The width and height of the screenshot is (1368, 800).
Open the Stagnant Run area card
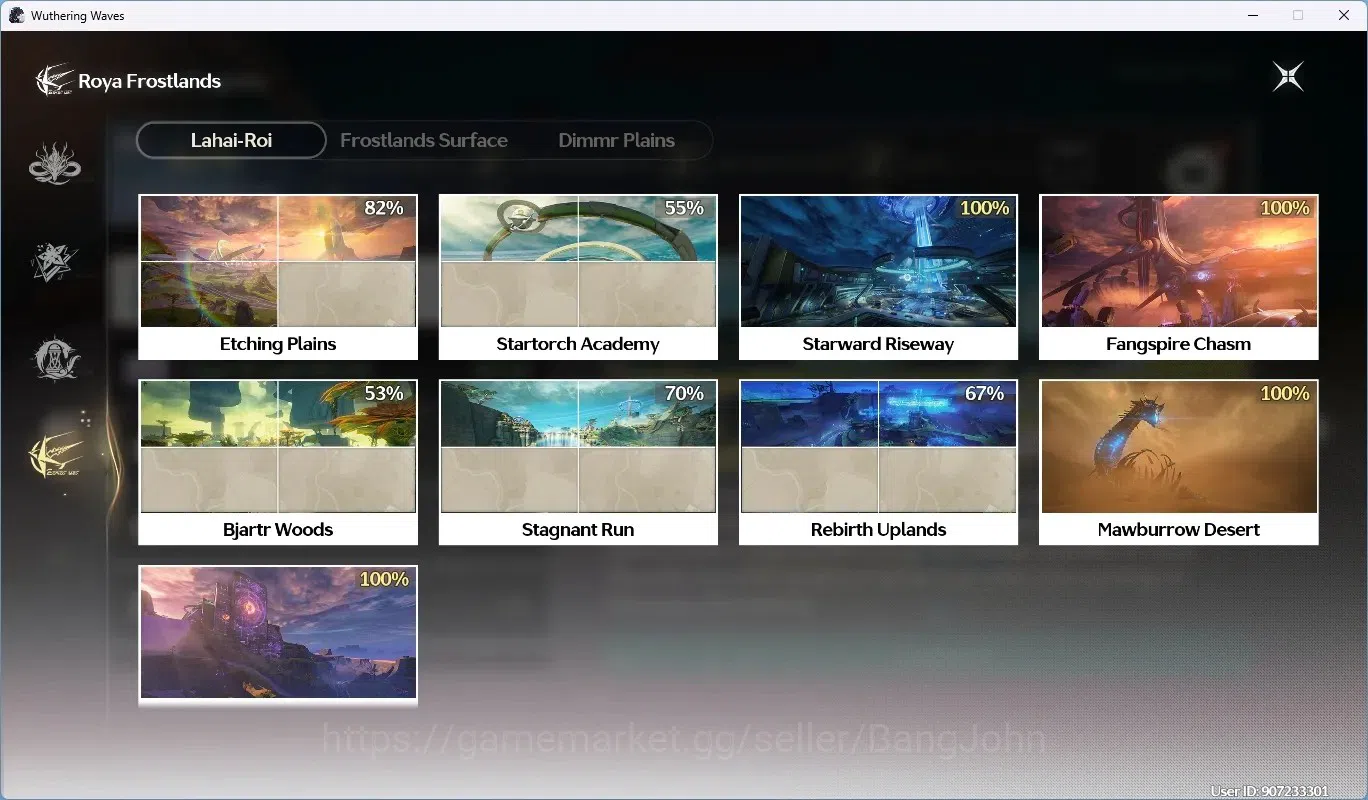(x=578, y=462)
